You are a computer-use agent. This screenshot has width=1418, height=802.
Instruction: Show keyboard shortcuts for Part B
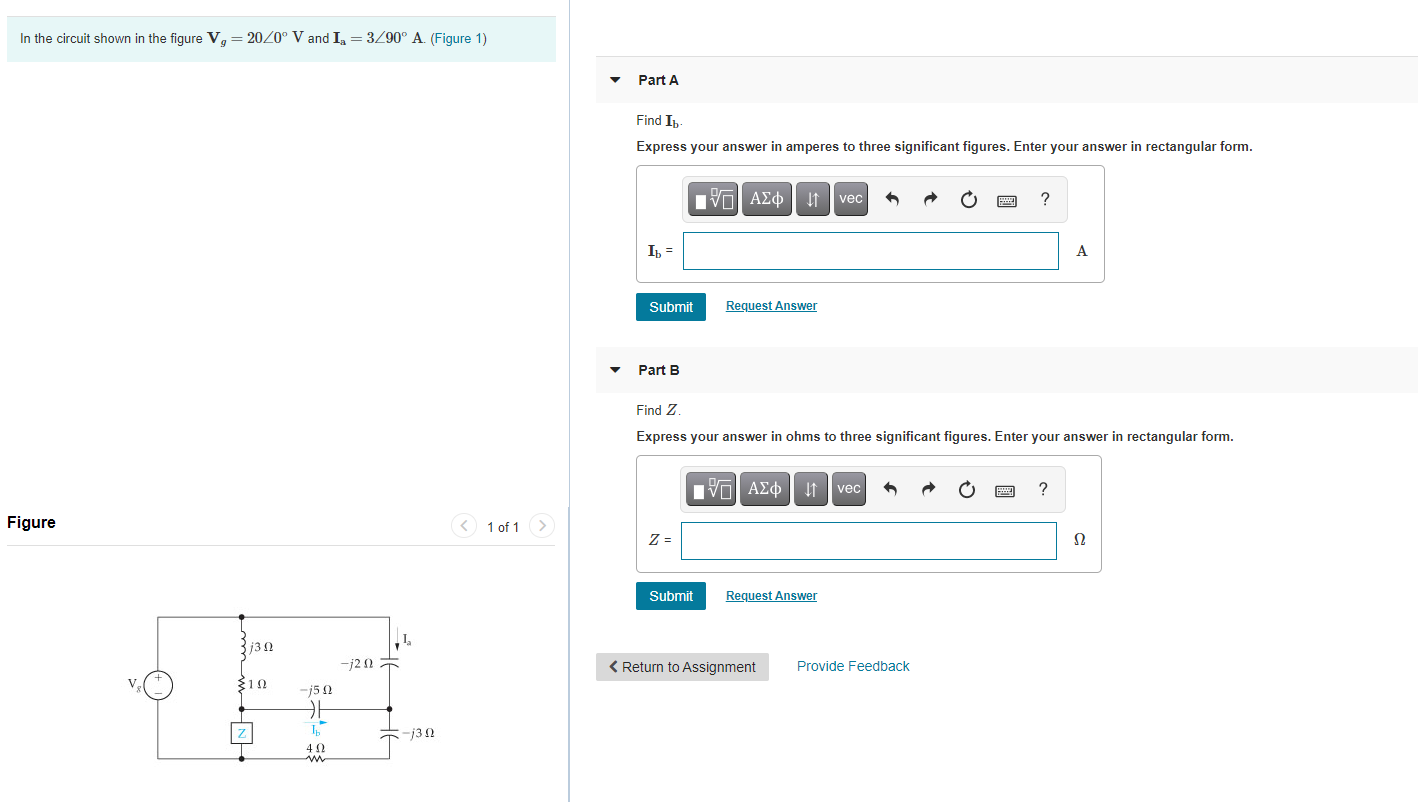[1005, 490]
